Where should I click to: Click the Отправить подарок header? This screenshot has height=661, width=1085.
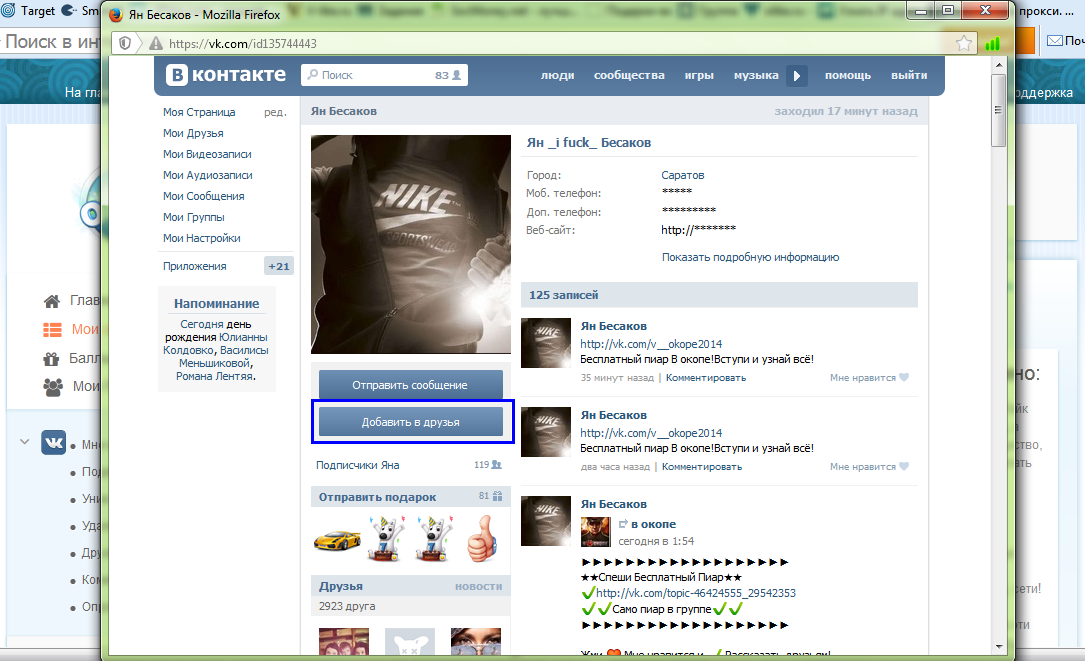(x=377, y=497)
